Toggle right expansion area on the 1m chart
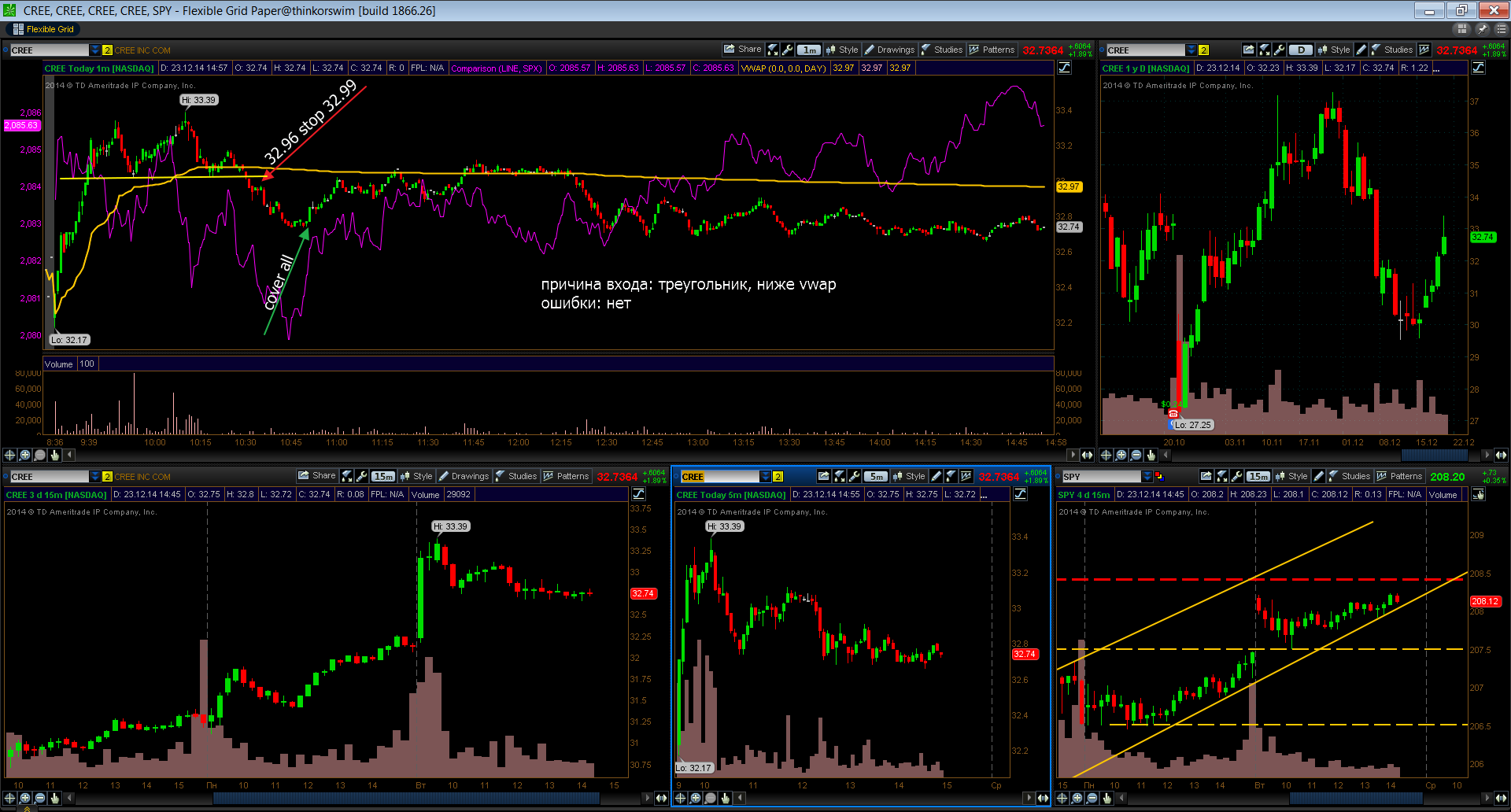Screen dimensions: 1511x812 [x=1087, y=455]
